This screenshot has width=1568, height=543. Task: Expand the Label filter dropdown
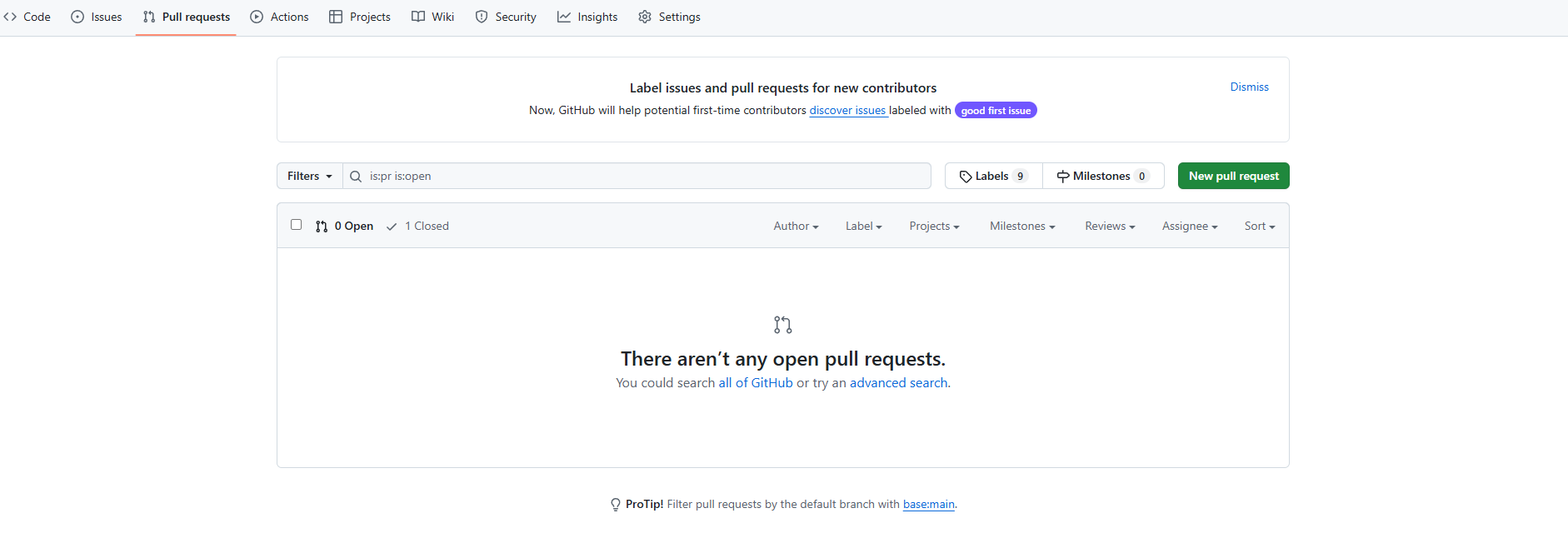click(x=863, y=226)
